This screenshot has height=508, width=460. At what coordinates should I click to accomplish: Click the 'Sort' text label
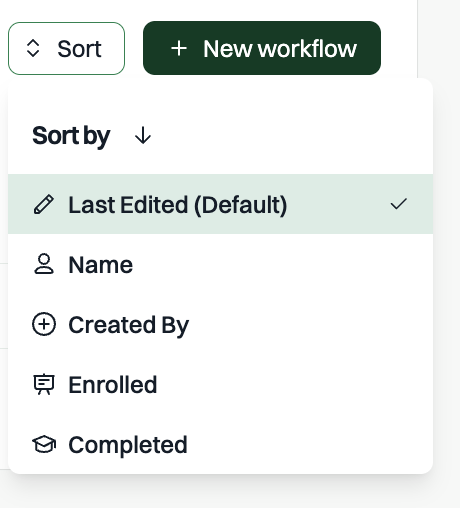[79, 49]
